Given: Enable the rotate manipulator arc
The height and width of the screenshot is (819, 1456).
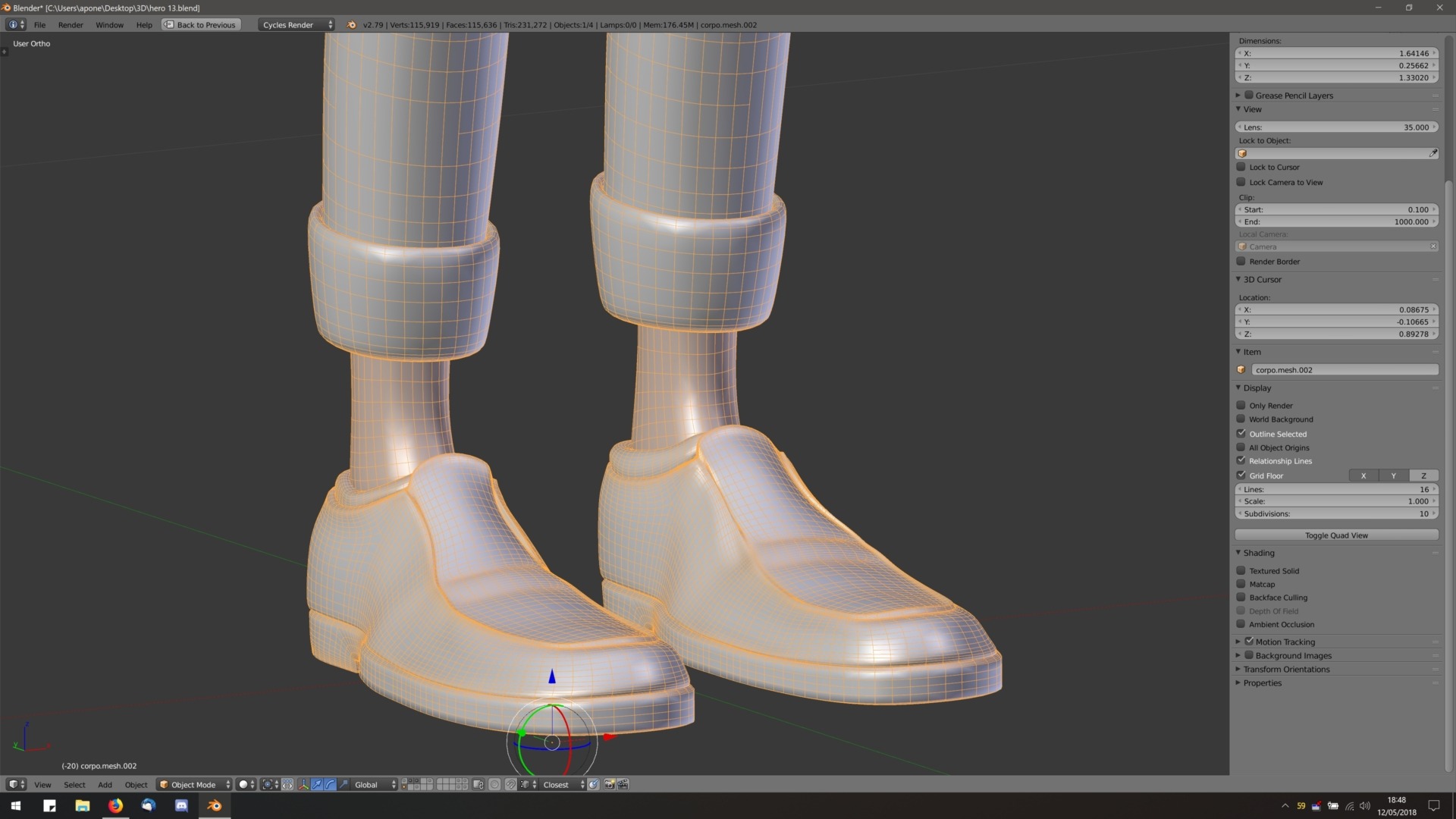Looking at the screenshot, I should click(330, 784).
